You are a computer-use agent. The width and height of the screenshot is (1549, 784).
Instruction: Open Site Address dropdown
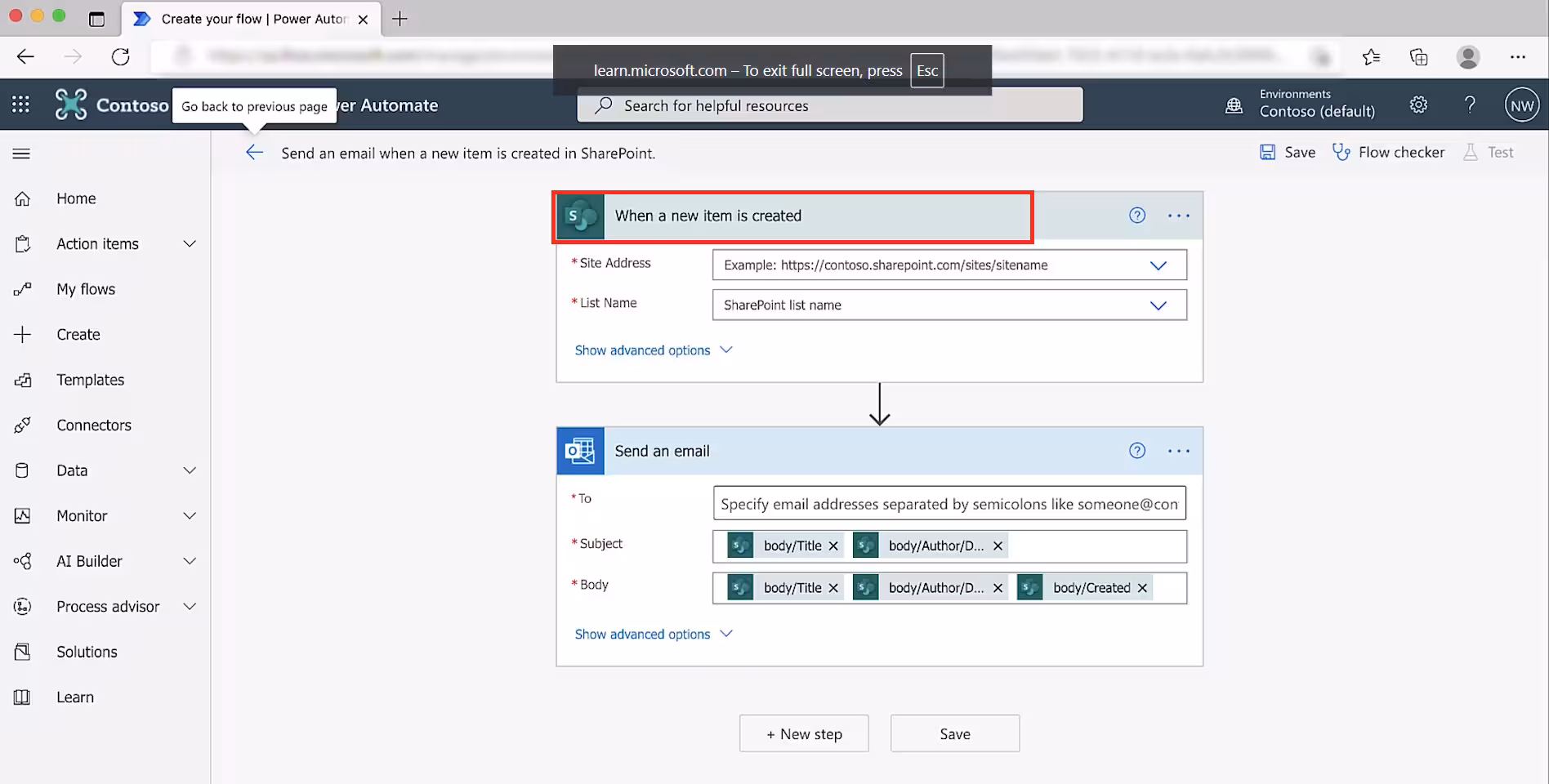click(x=1158, y=265)
